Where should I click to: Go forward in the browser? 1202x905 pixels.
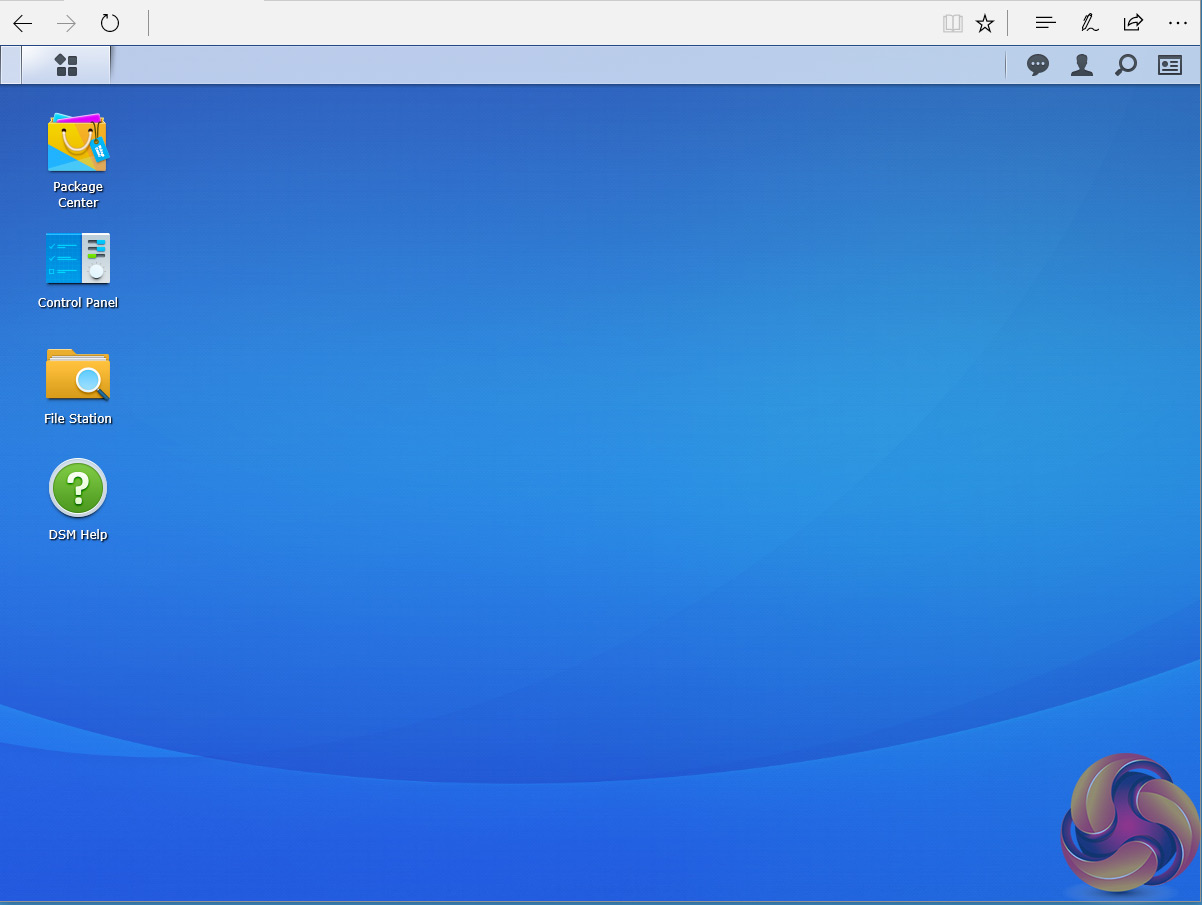66,23
